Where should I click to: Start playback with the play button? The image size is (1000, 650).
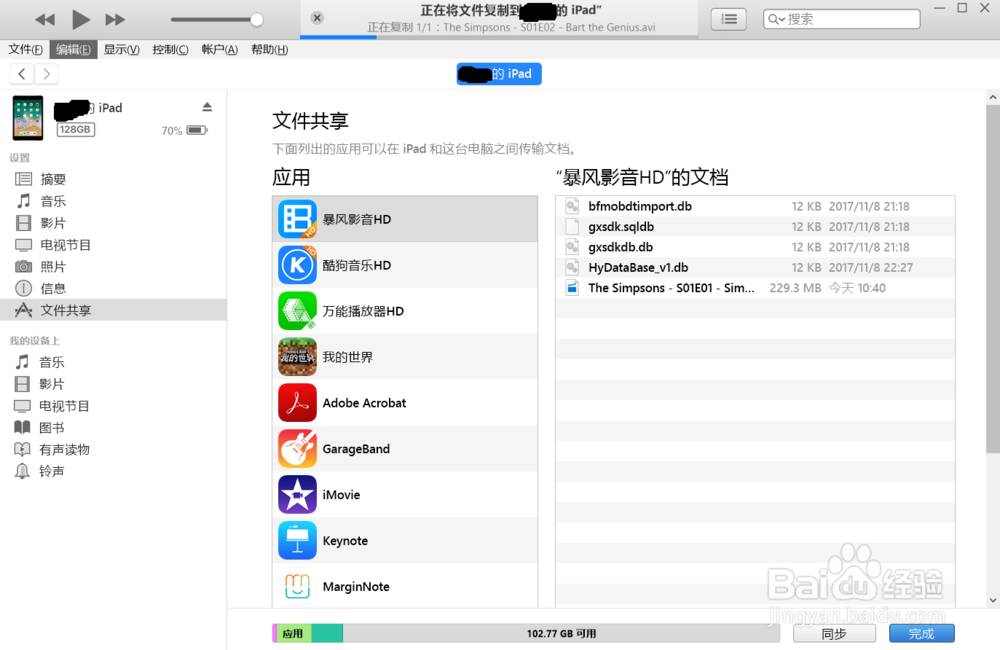[x=80, y=20]
